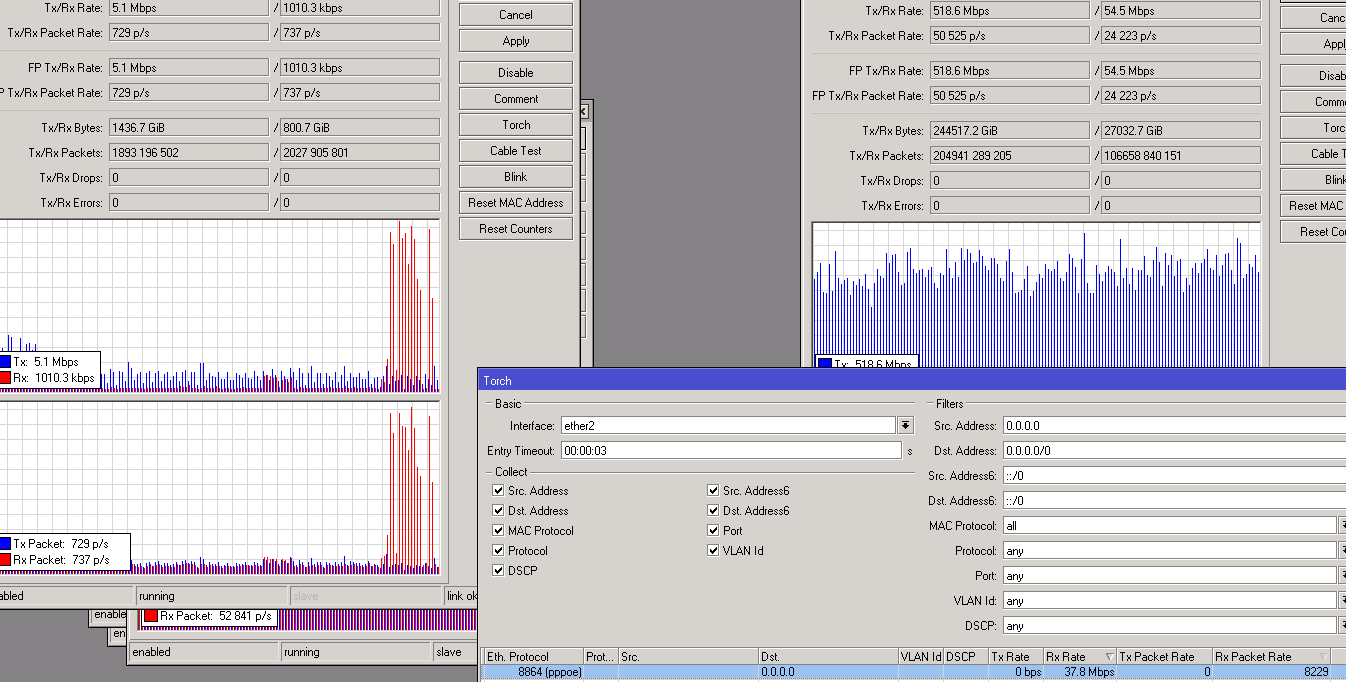Sort by the Rx Packet Rate column header
Viewport: 1346px width, 682px height.
(x=1272, y=657)
